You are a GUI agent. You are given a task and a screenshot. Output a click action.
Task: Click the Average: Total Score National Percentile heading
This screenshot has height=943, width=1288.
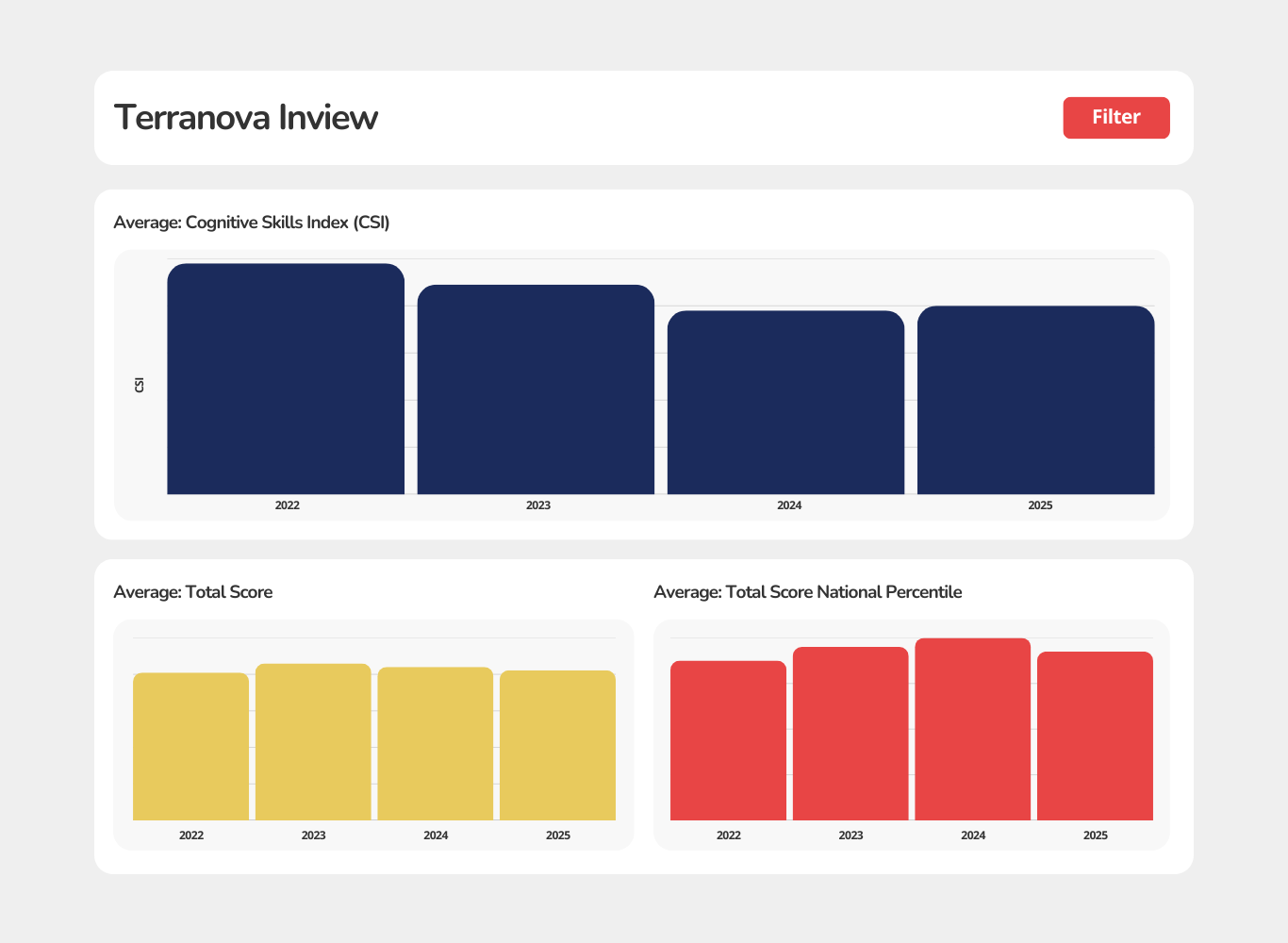[x=808, y=592]
